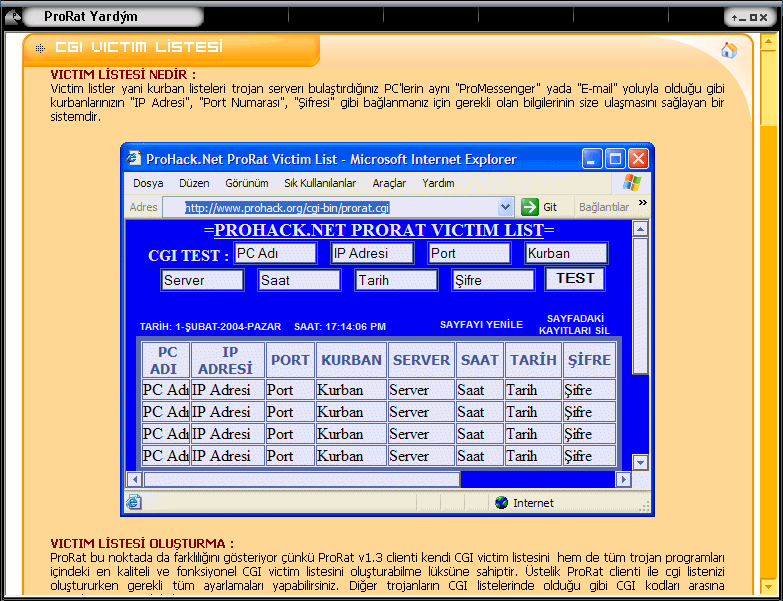Open the address bar dropdown arrow
Viewport: 783px width, 601px height.
point(508,207)
